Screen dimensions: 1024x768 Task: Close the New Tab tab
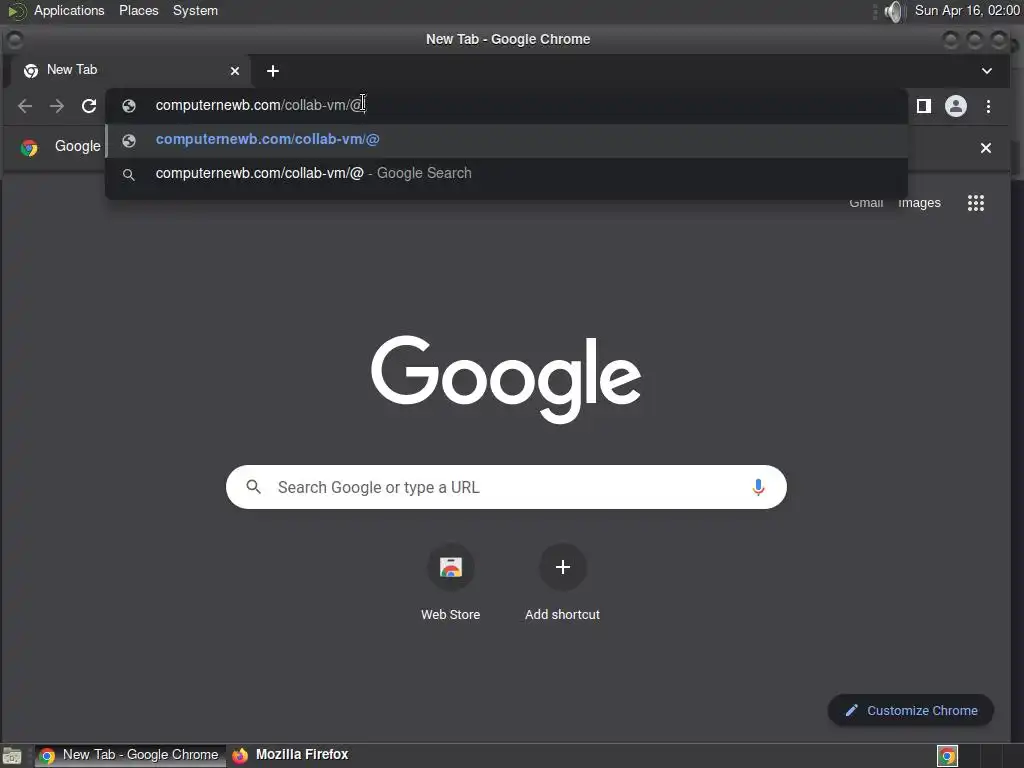[235, 71]
